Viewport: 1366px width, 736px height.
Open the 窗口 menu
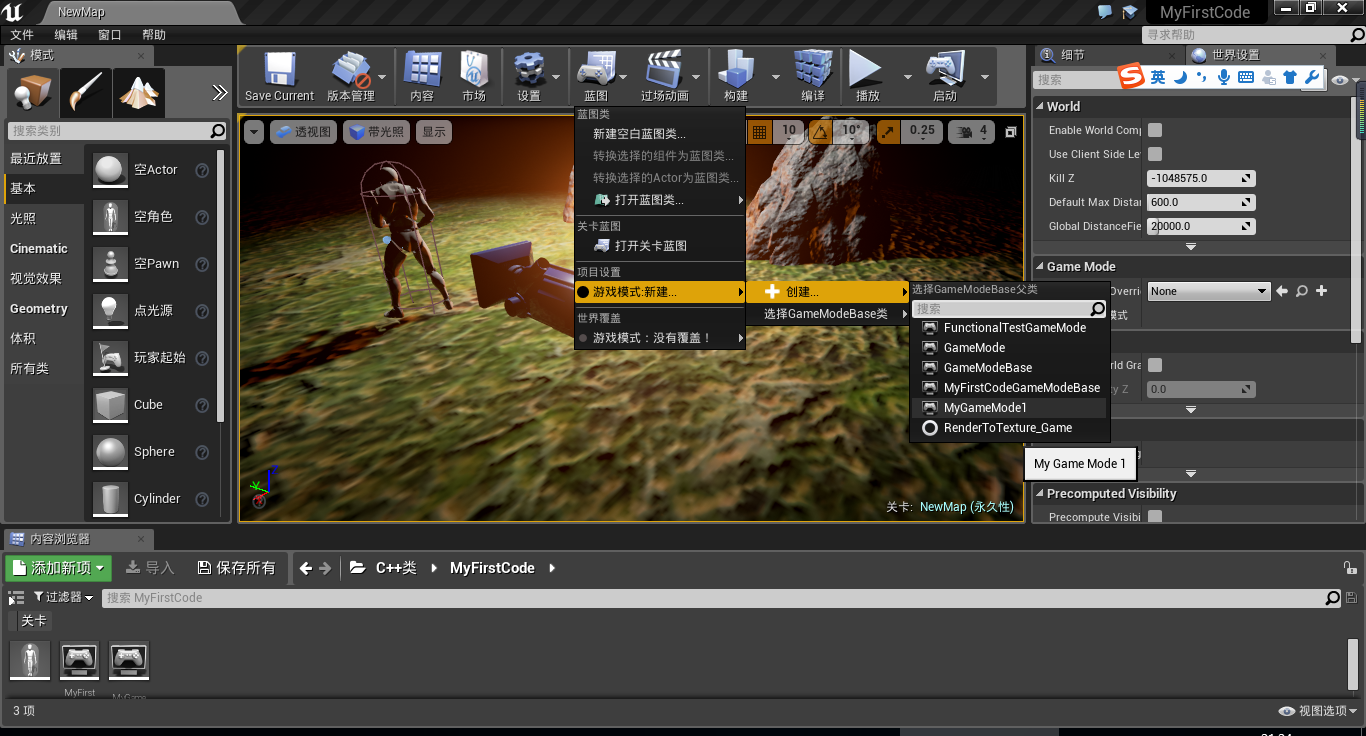tap(110, 35)
